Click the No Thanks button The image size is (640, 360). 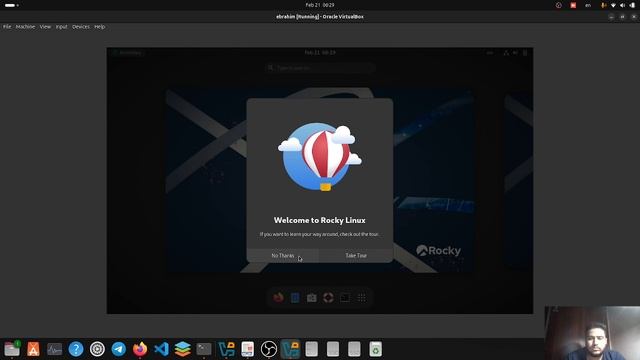[283, 256]
